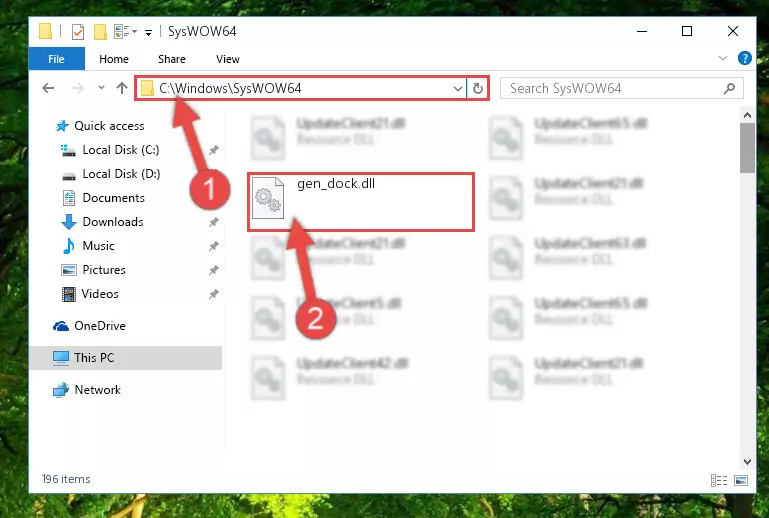
Task: Click the search magnifier icon
Action: point(729,88)
